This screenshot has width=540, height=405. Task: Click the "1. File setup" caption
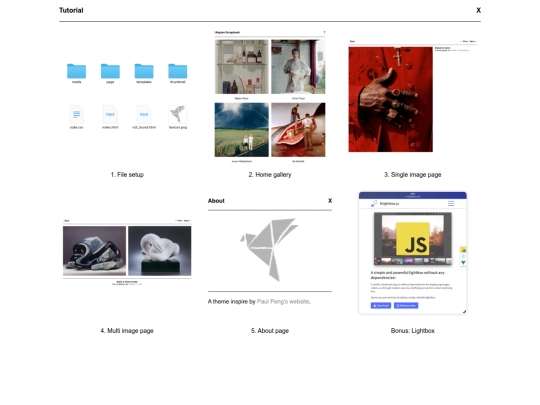click(127, 175)
